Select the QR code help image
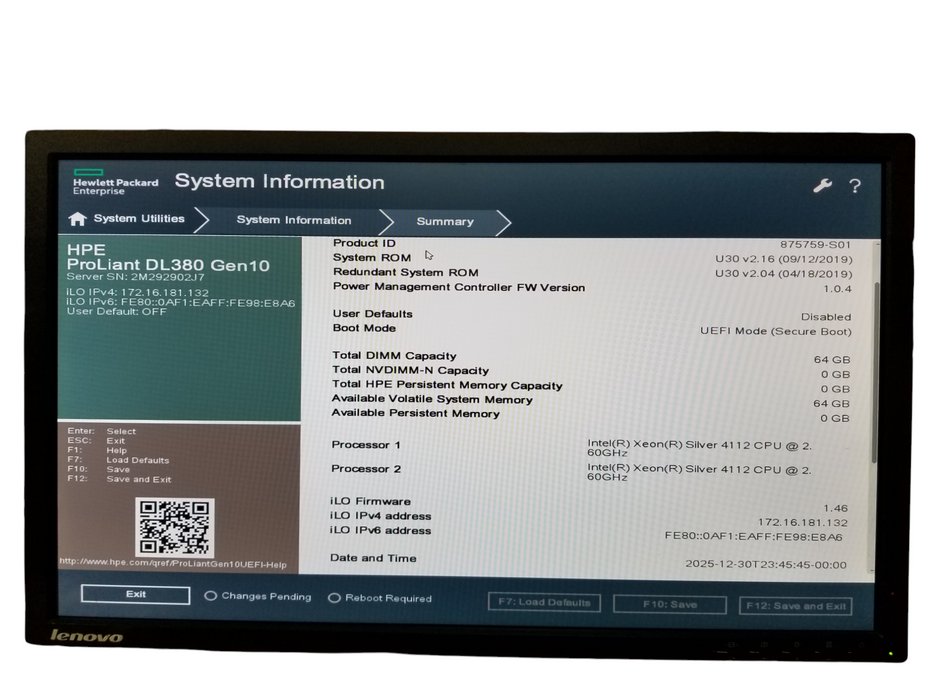Image resolution: width=933 pixels, height=700 pixels. 175,527
